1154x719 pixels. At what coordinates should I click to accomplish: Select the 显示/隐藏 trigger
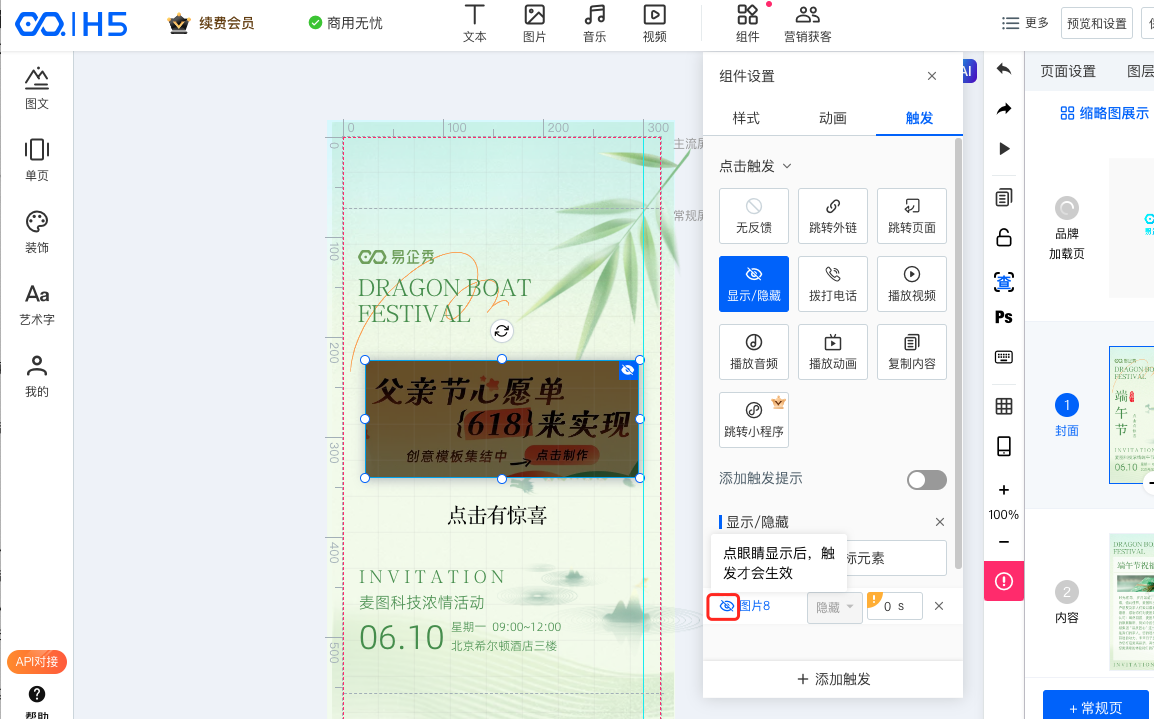click(x=754, y=284)
